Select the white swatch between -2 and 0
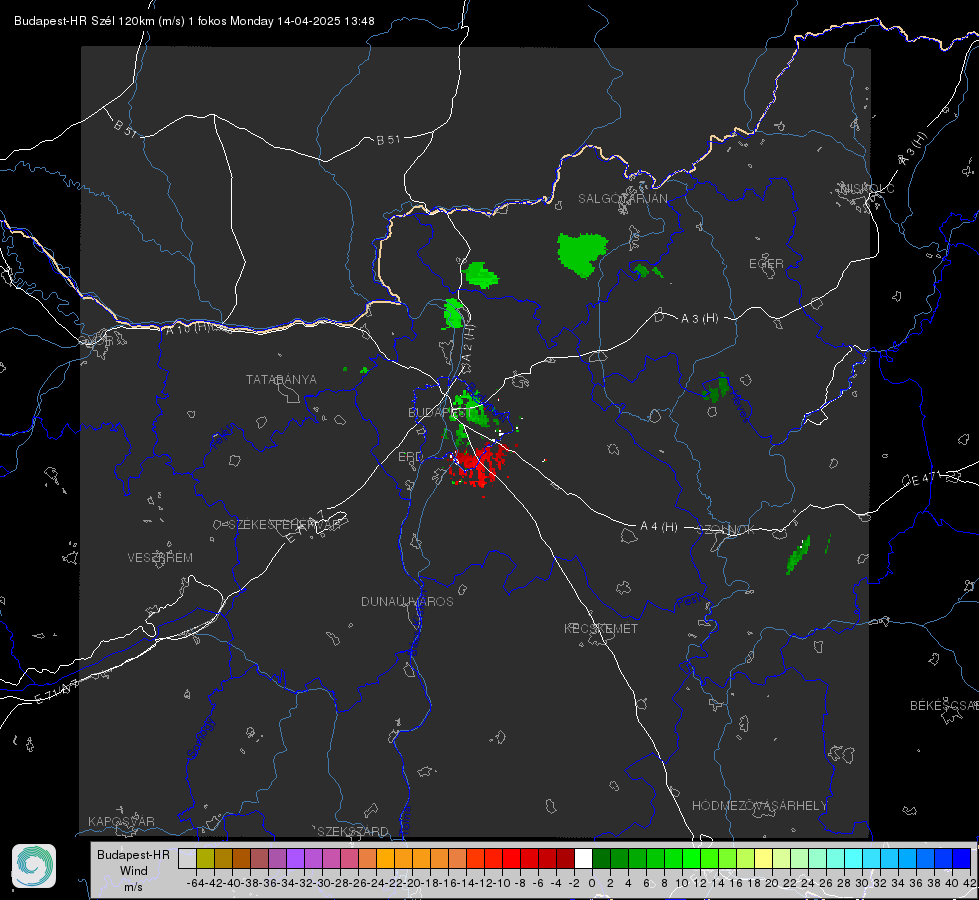The width and height of the screenshot is (979, 900). click(583, 858)
